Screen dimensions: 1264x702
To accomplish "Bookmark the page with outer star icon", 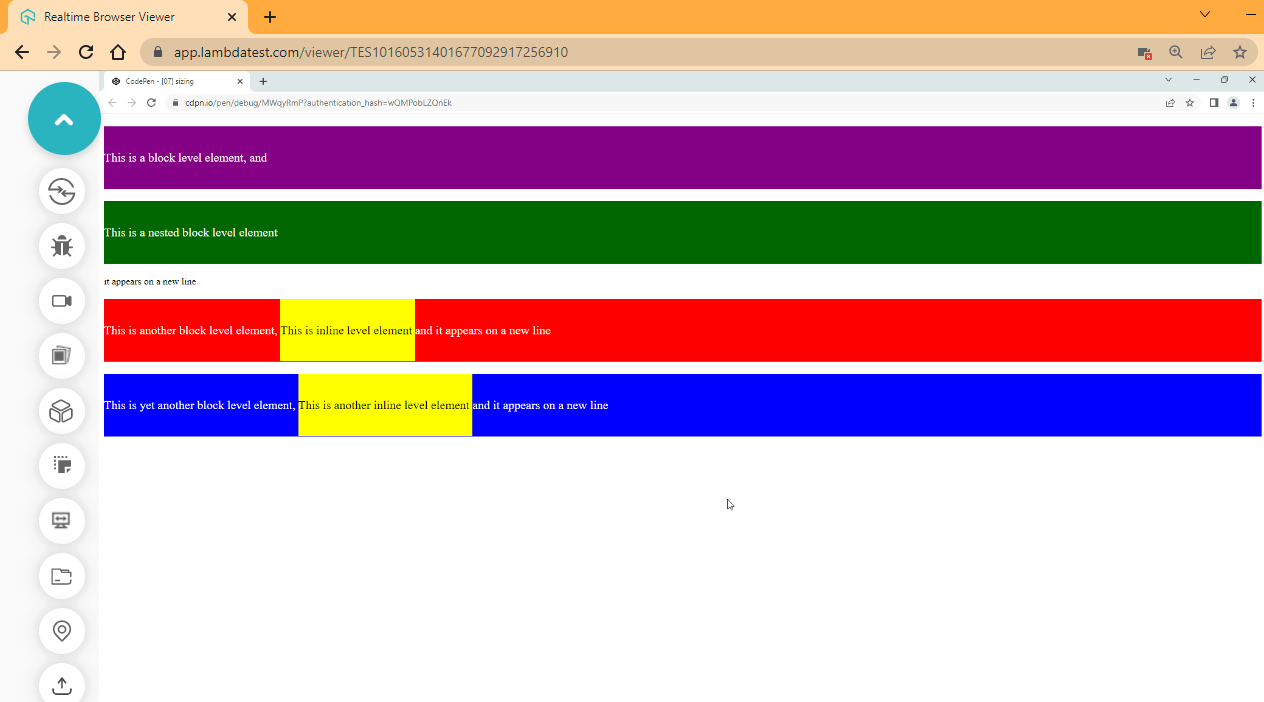I will pyautogui.click(x=1240, y=52).
